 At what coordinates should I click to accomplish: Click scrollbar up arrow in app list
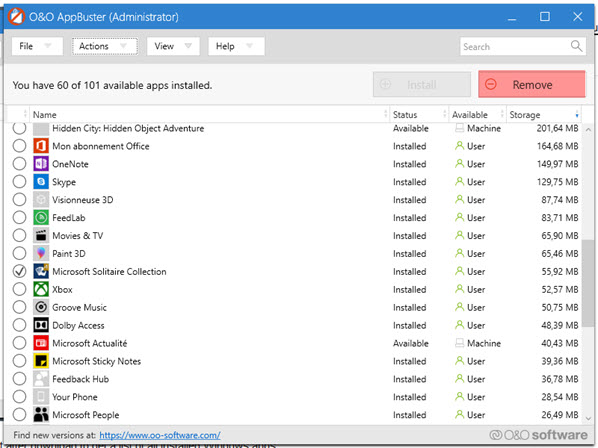(588, 130)
